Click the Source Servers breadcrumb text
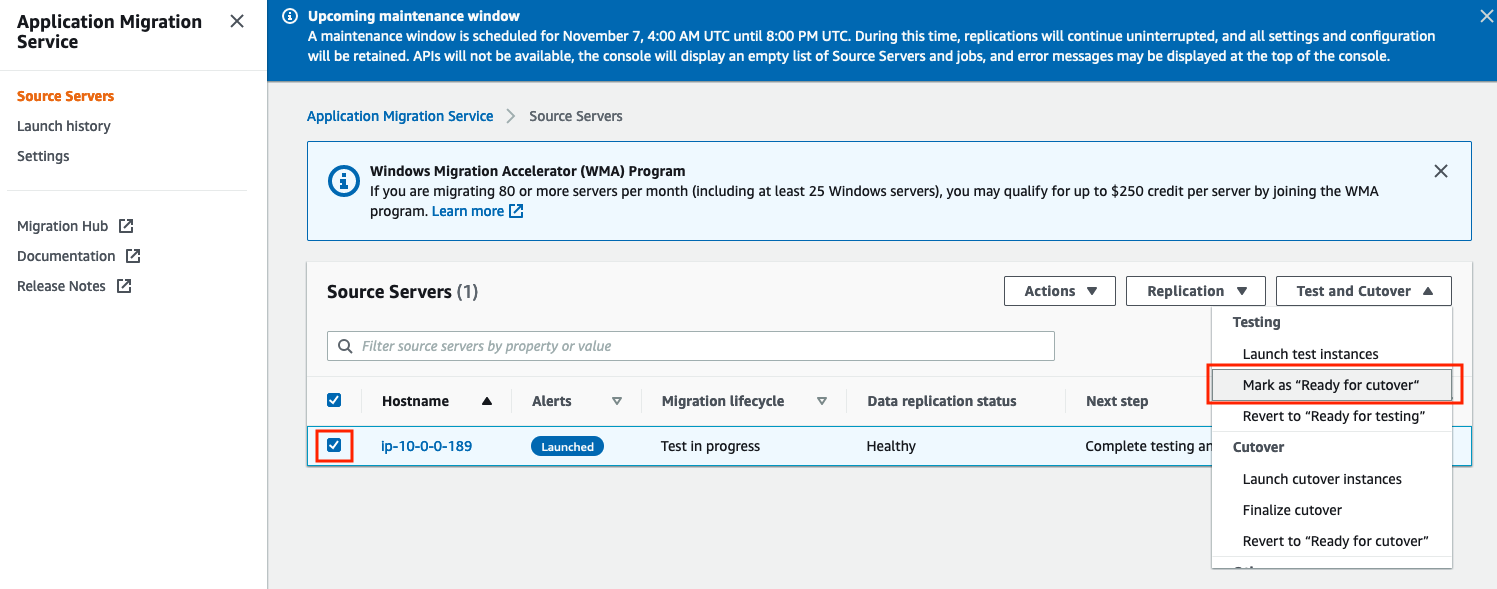Screen dimensions: 1497x589 (x=576, y=116)
